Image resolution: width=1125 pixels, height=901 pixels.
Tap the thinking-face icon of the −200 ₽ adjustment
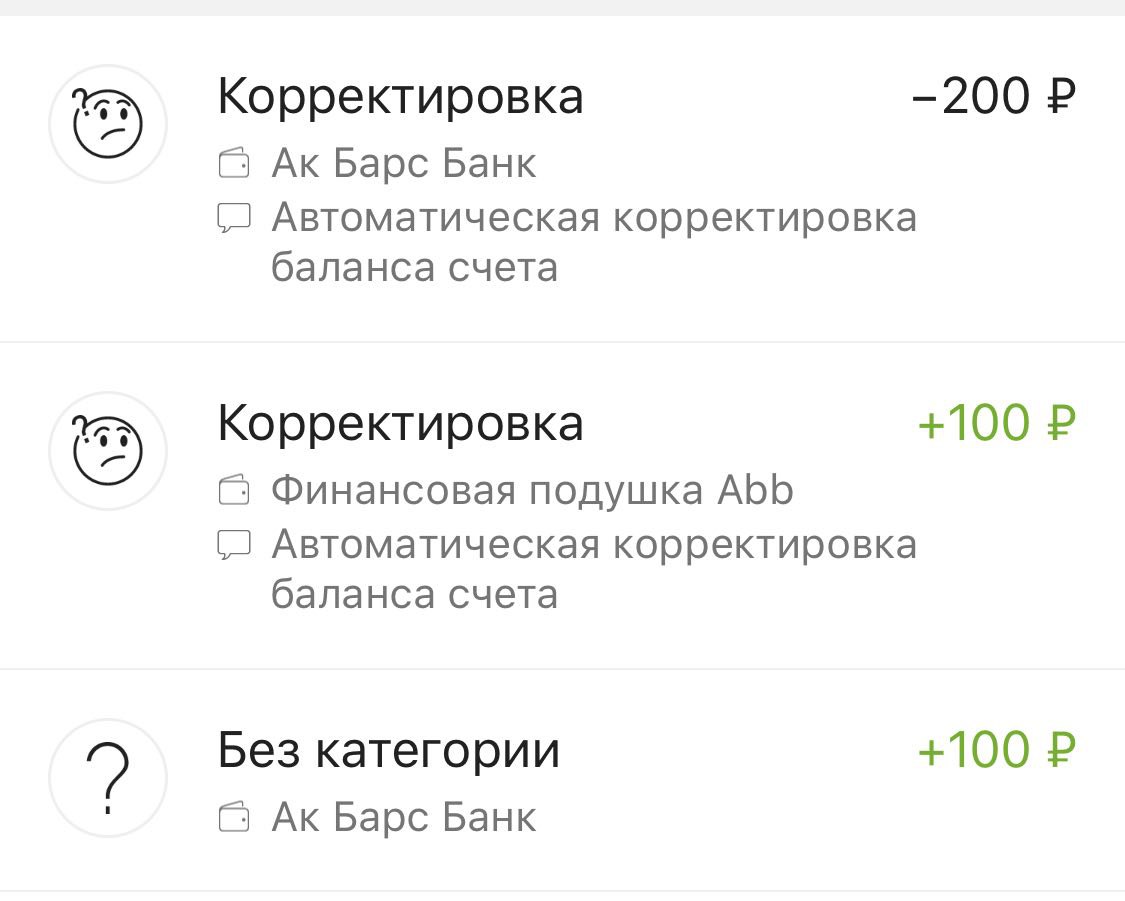[x=108, y=124]
